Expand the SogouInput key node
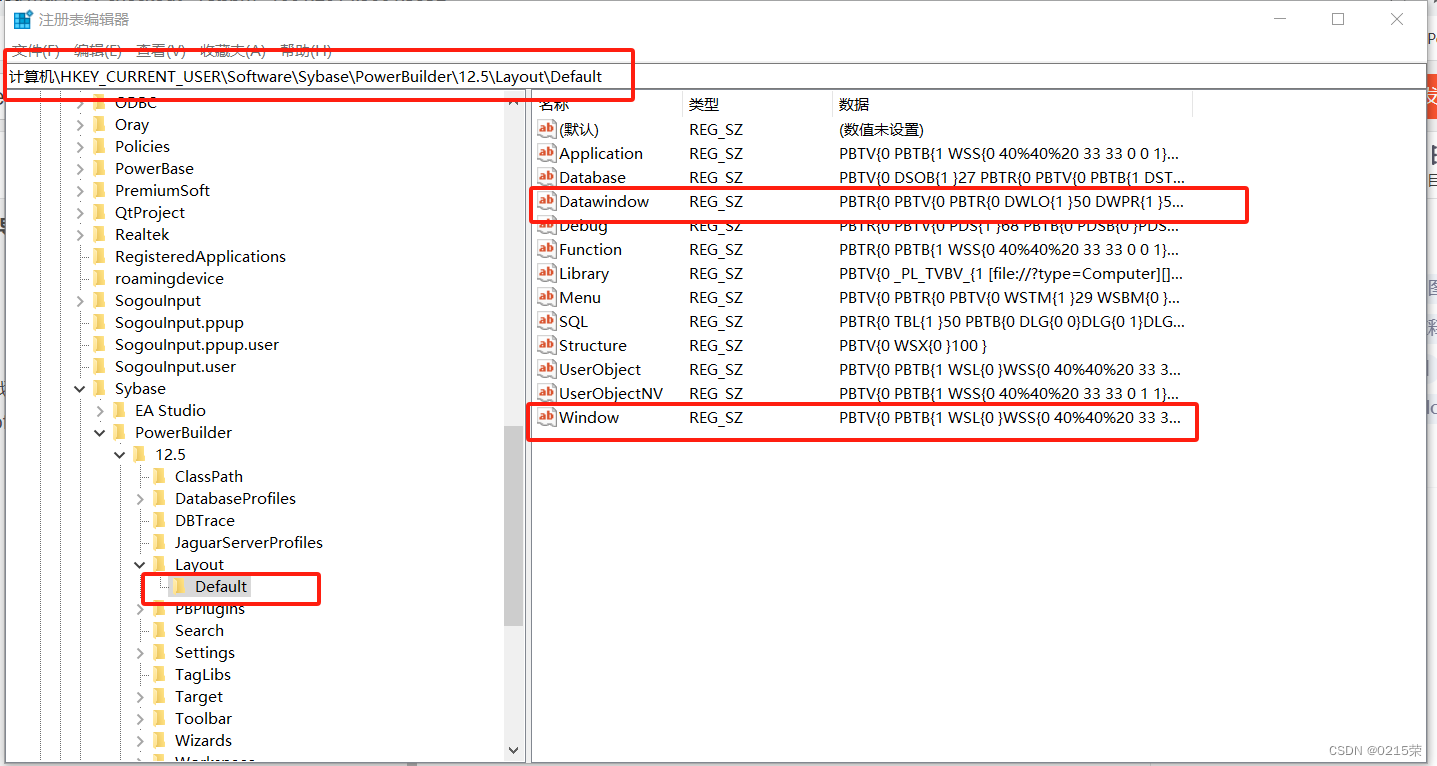 81,301
